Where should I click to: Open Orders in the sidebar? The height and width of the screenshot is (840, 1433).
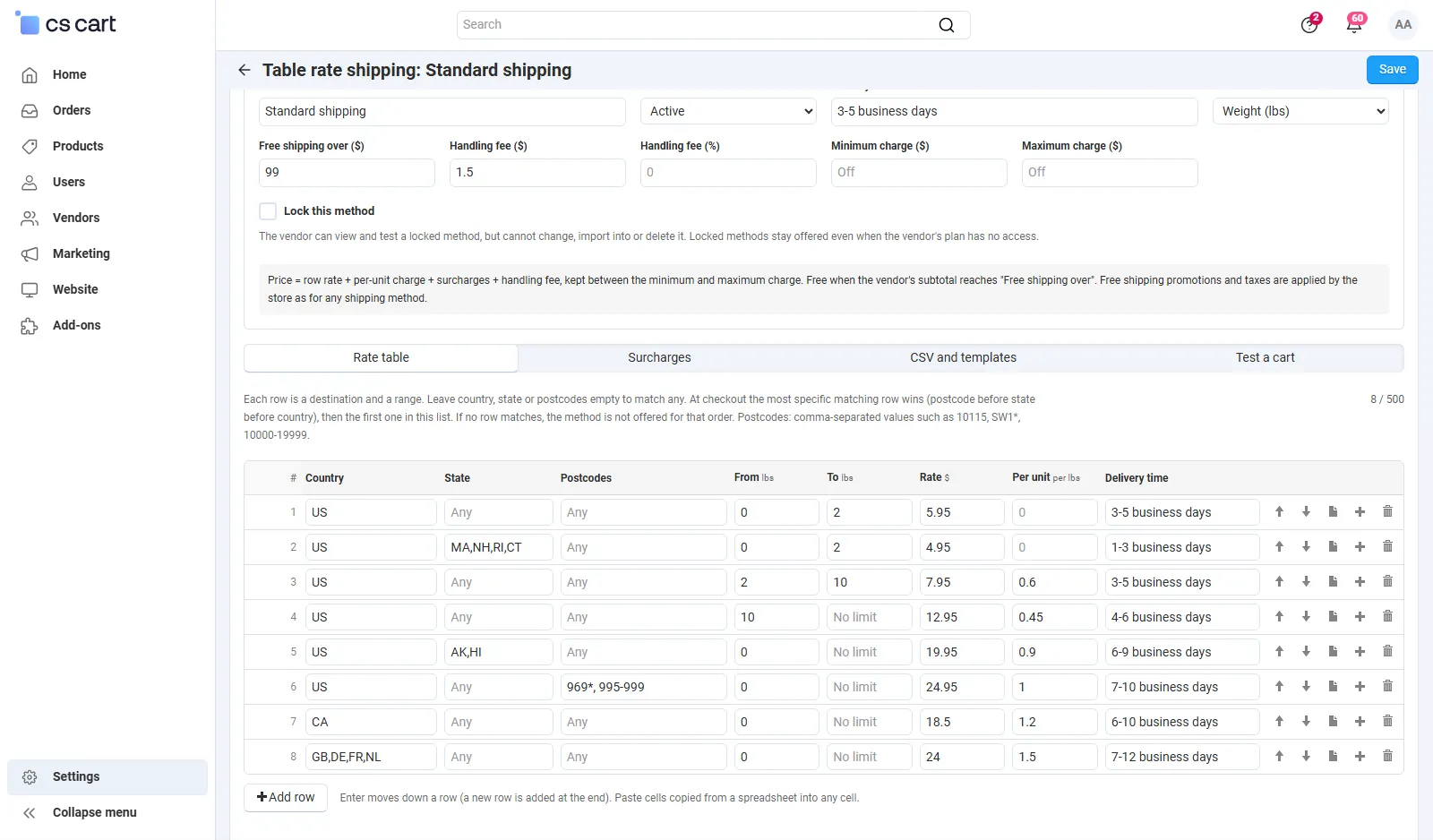[x=107, y=110]
